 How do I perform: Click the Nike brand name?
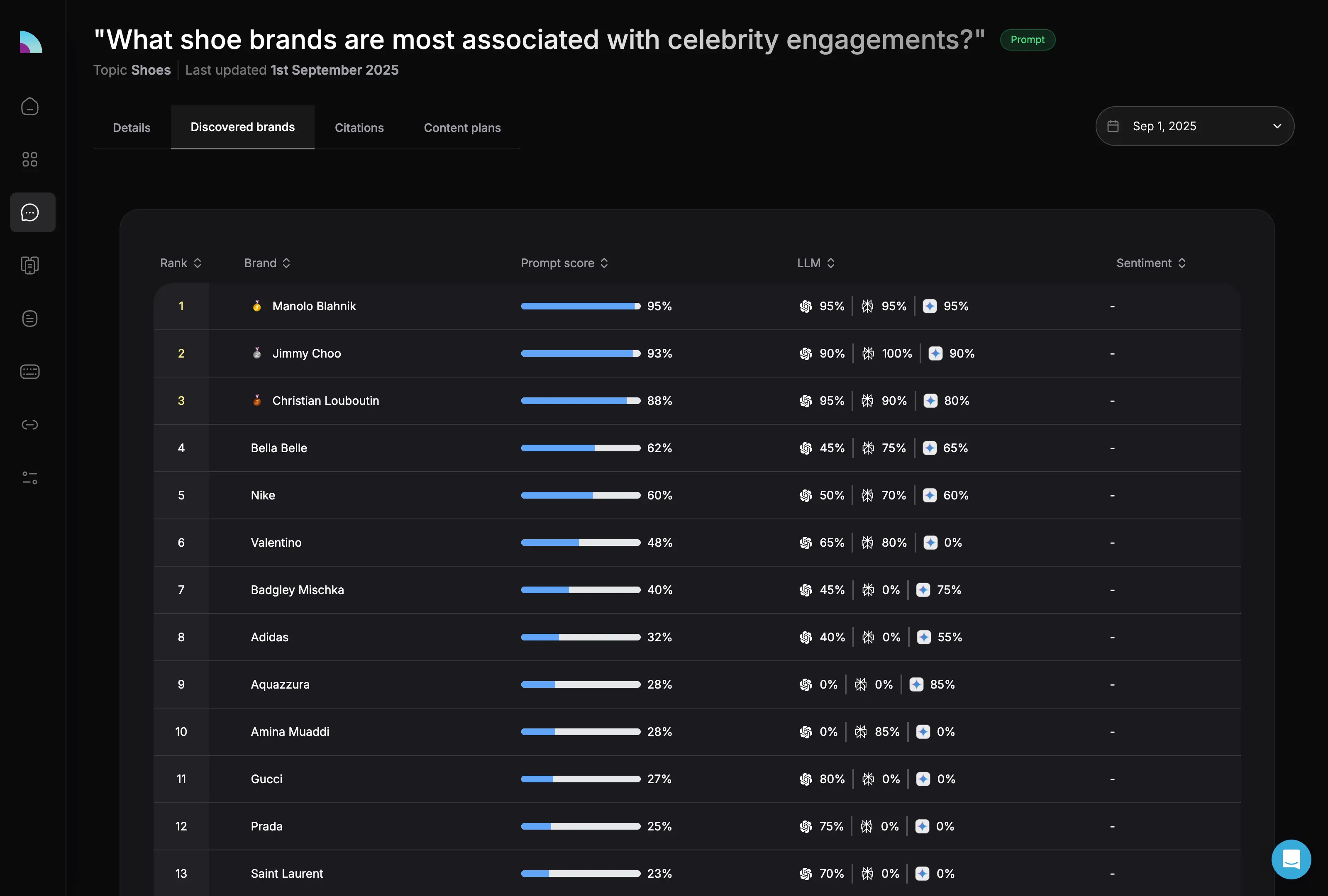(263, 495)
